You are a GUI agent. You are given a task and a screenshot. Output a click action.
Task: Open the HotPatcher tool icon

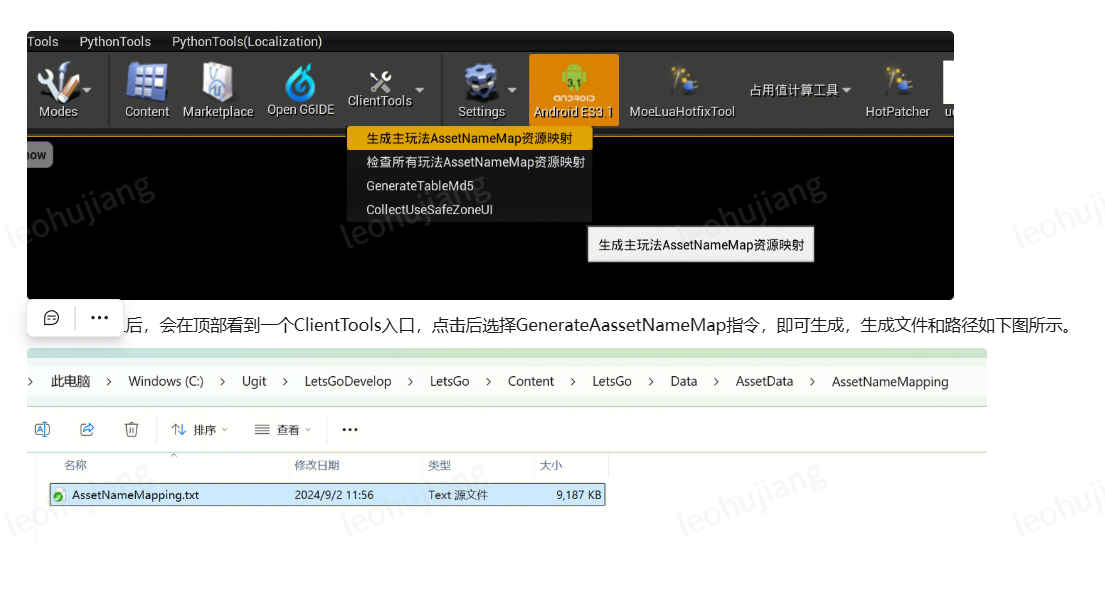[x=897, y=90]
